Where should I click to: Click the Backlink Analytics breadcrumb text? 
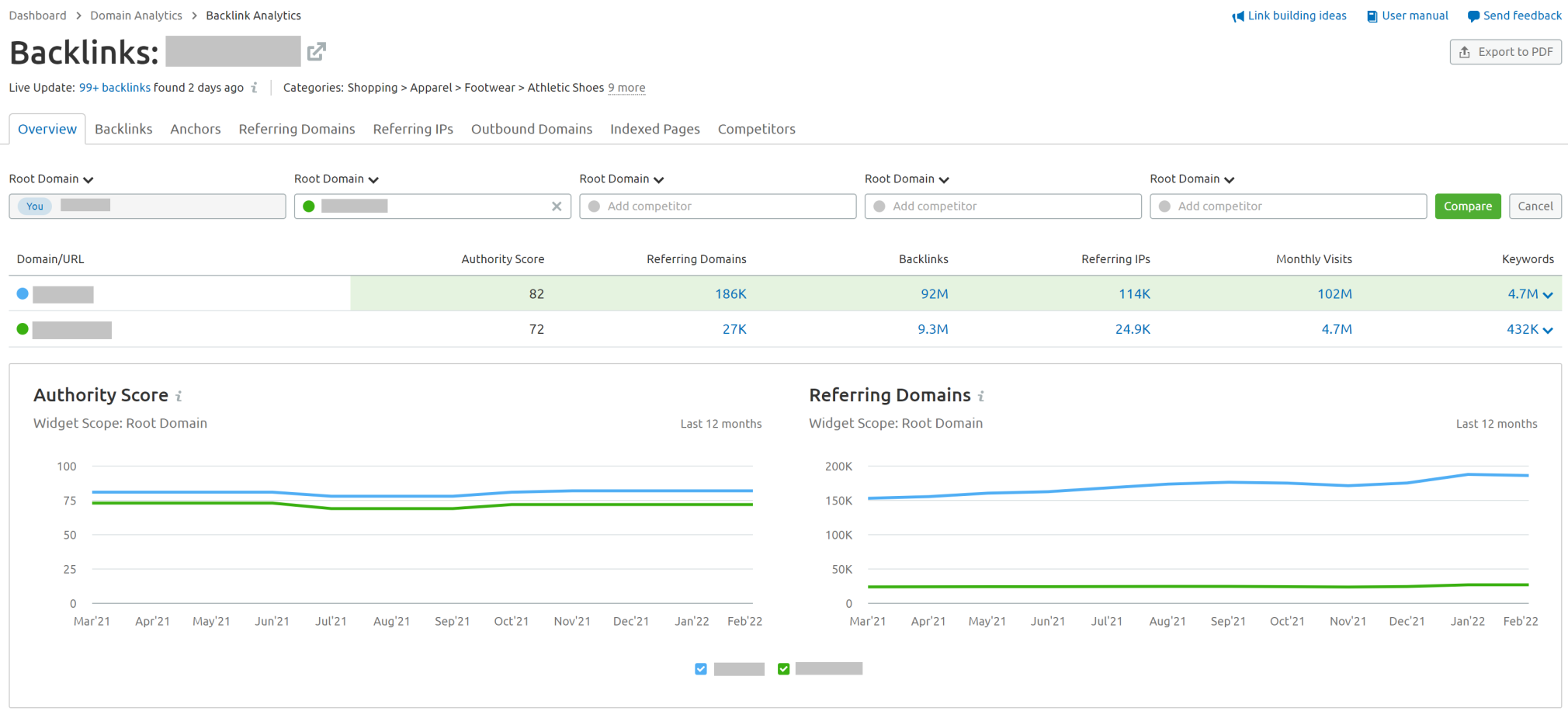[x=253, y=16]
